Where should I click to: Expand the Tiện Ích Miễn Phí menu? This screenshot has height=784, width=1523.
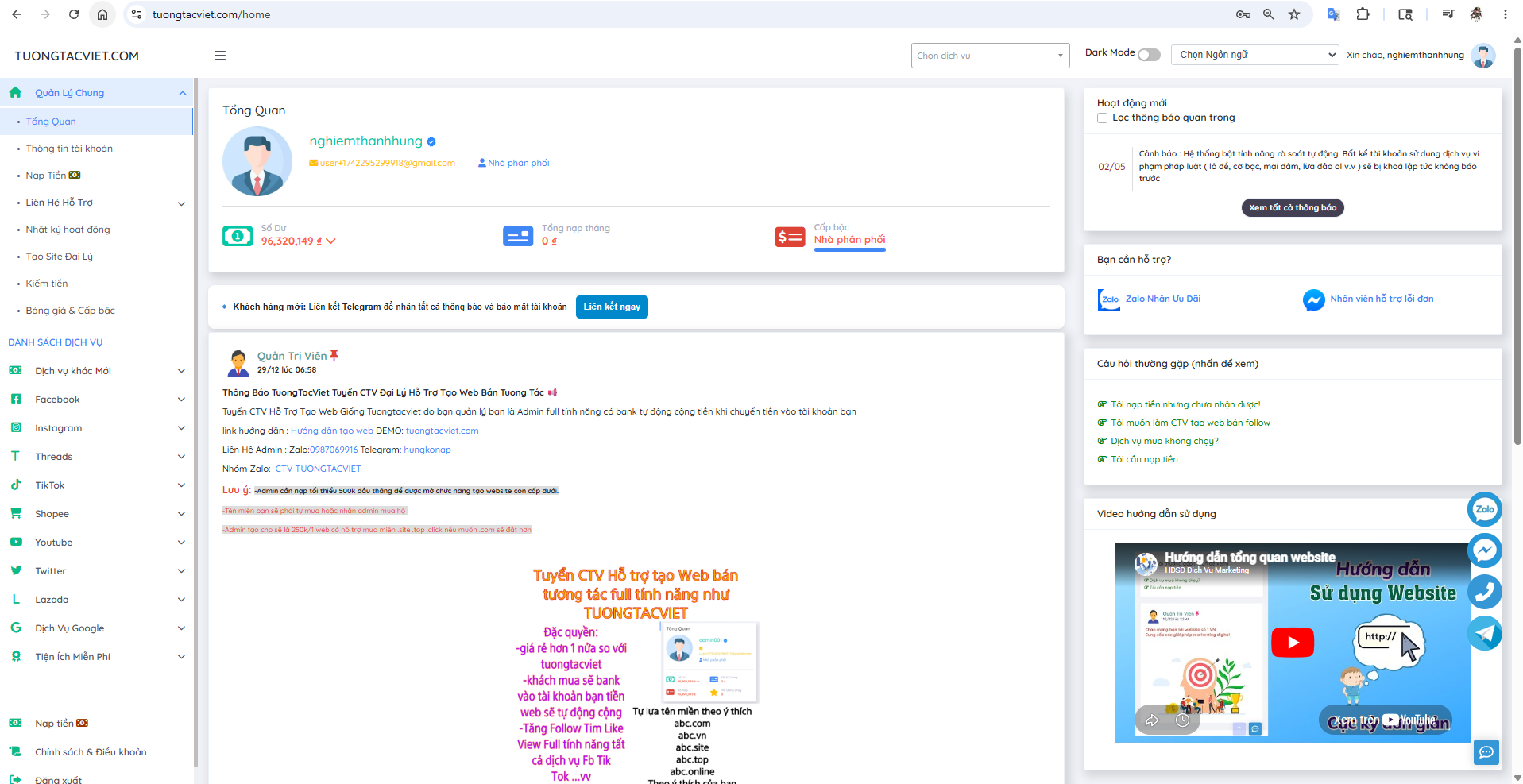click(x=181, y=656)
